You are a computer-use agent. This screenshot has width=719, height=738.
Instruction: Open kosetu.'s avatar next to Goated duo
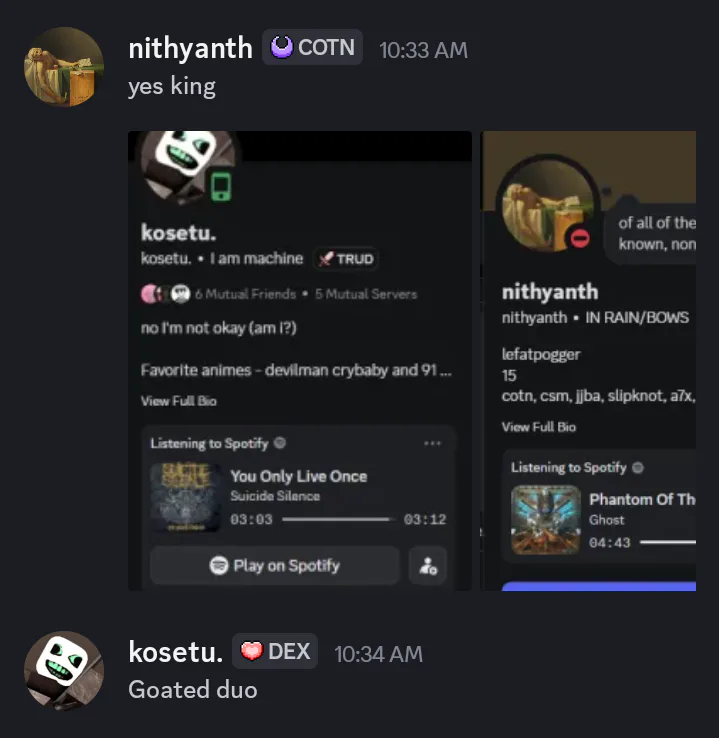(64, 671)
